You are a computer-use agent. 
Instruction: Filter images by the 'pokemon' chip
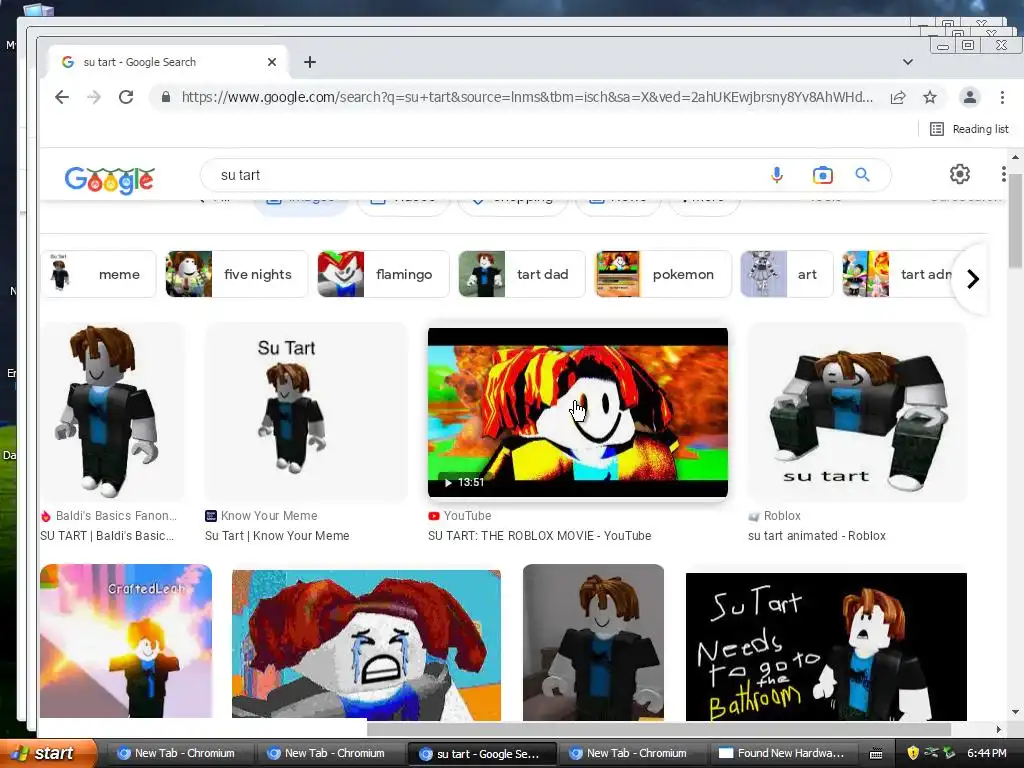[663, 274]
